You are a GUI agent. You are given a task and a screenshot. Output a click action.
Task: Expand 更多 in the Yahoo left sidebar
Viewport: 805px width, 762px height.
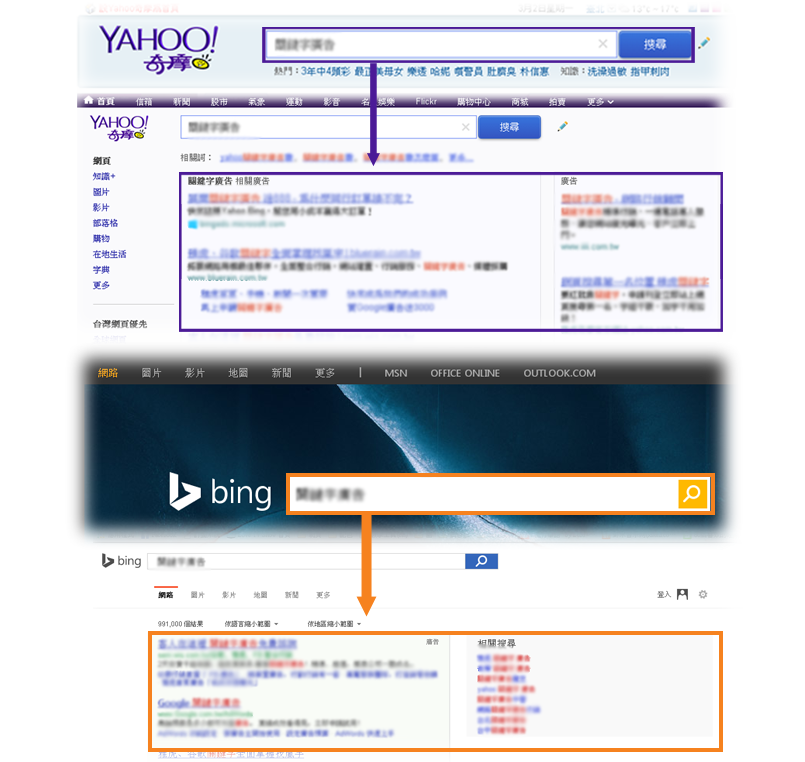click(x=101, y=285)
